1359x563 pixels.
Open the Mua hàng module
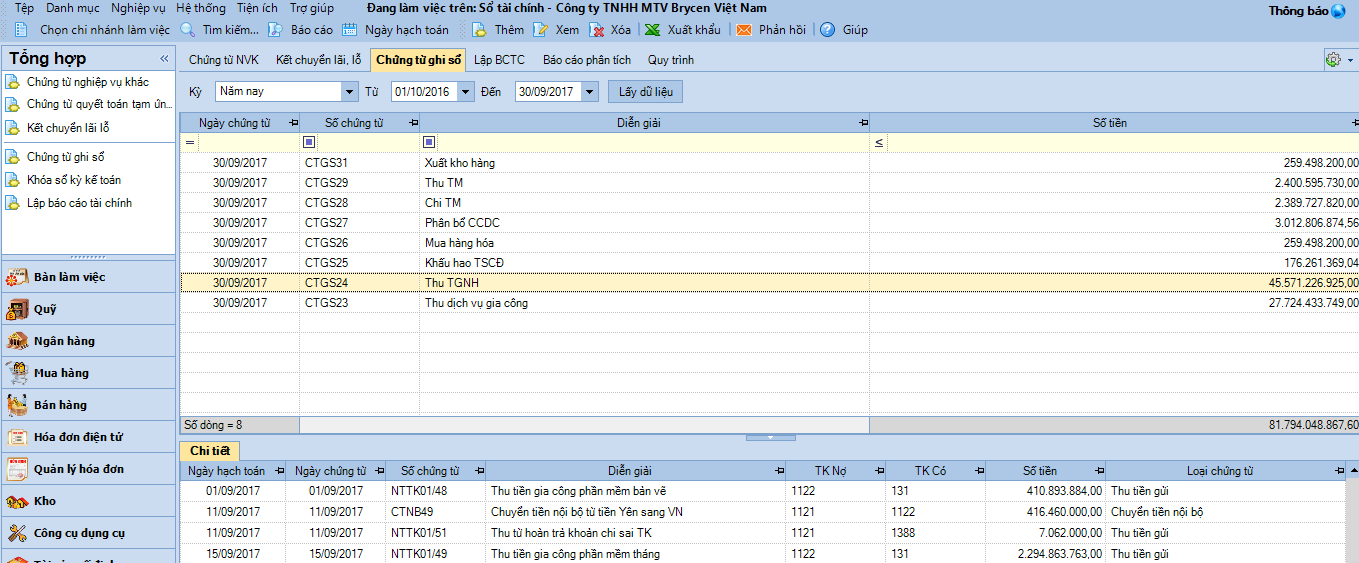(88, 373)
